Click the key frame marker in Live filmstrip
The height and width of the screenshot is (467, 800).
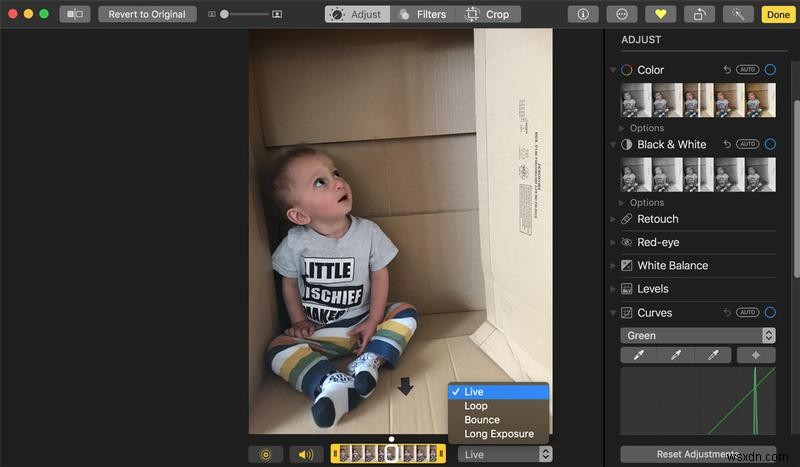point(391,453)
